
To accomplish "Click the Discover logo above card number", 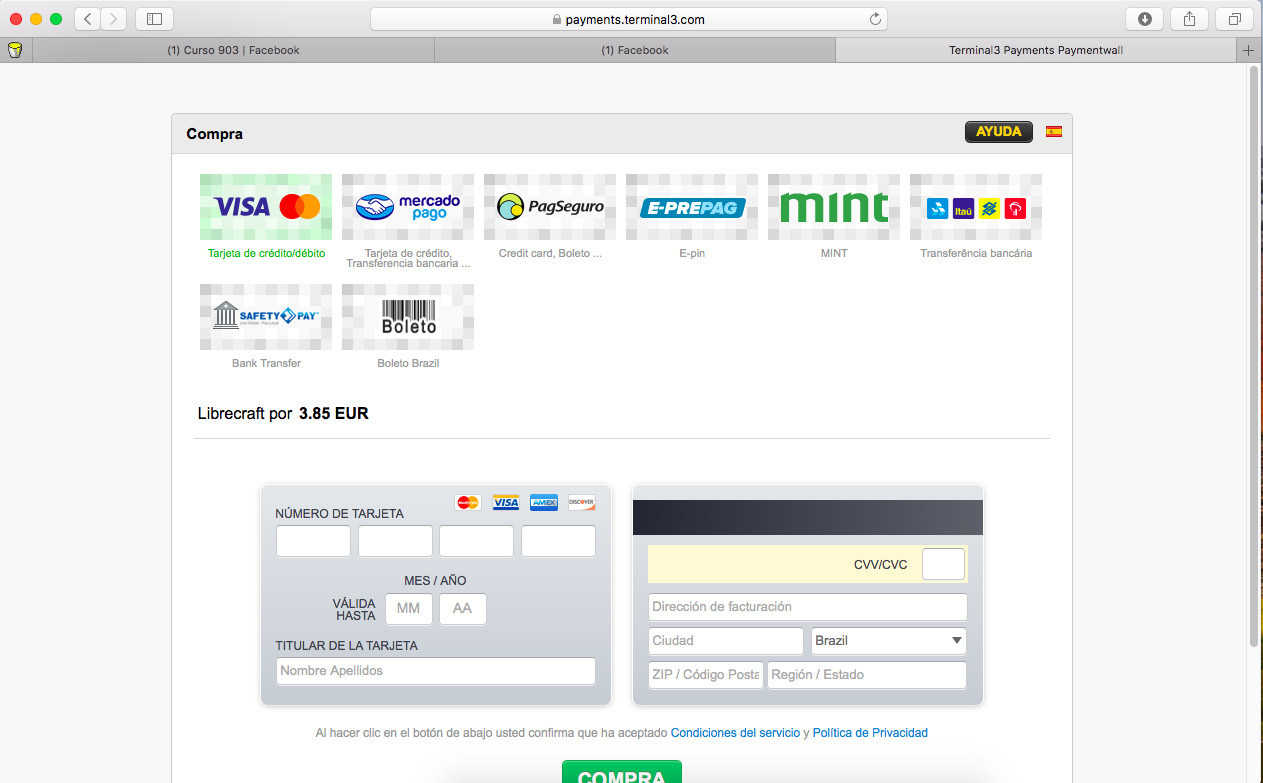I will [x=582, y=502].
